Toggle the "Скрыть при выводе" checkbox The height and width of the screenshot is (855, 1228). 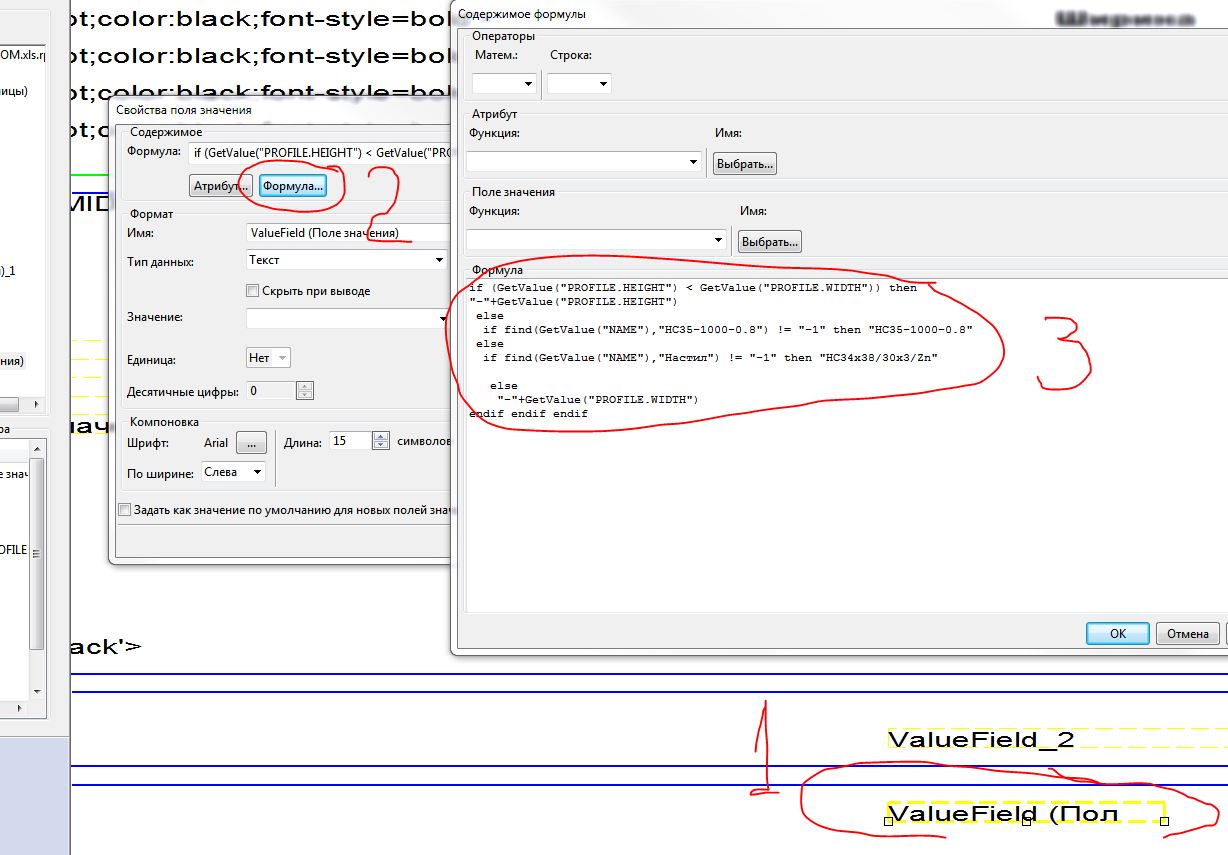coord(253,291)
